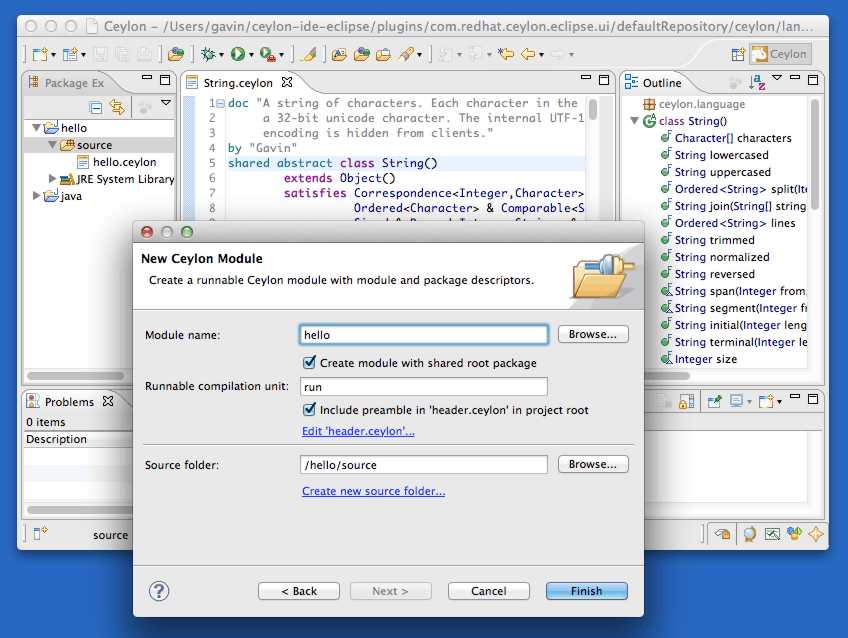The width and height of the screenshot is (848, 638).
Task: Switch to the Package Explorer tab
Action: (67, 83)
